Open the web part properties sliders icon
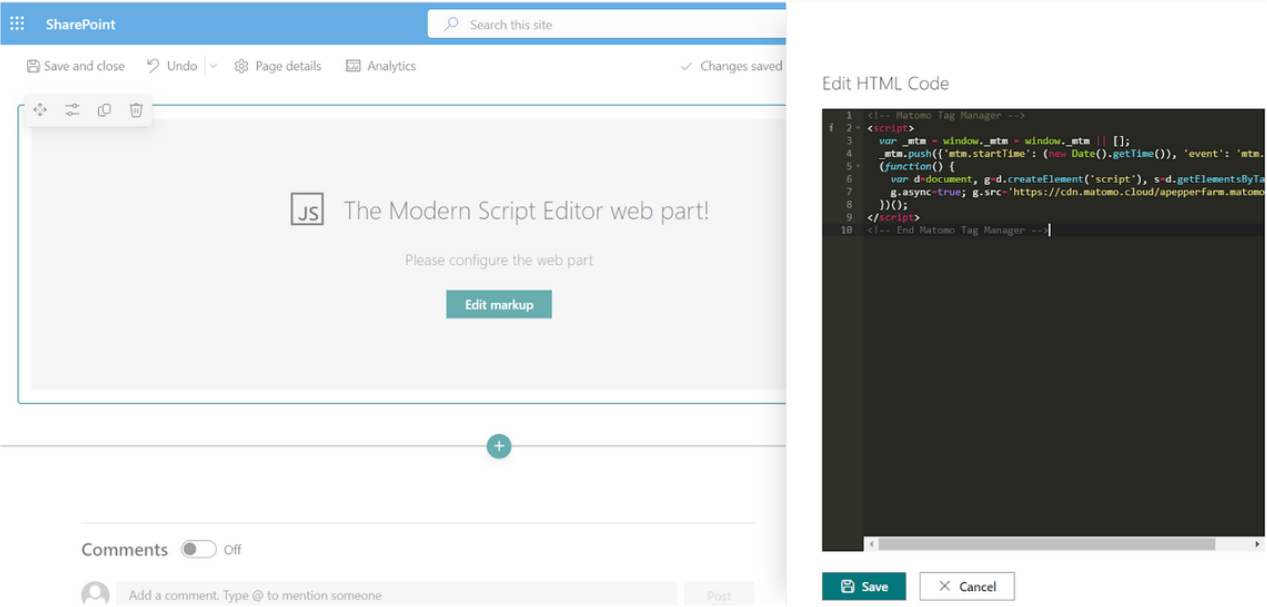This screenshot has width=1267, height=607. pyautogui.click(x=72, y=110)
